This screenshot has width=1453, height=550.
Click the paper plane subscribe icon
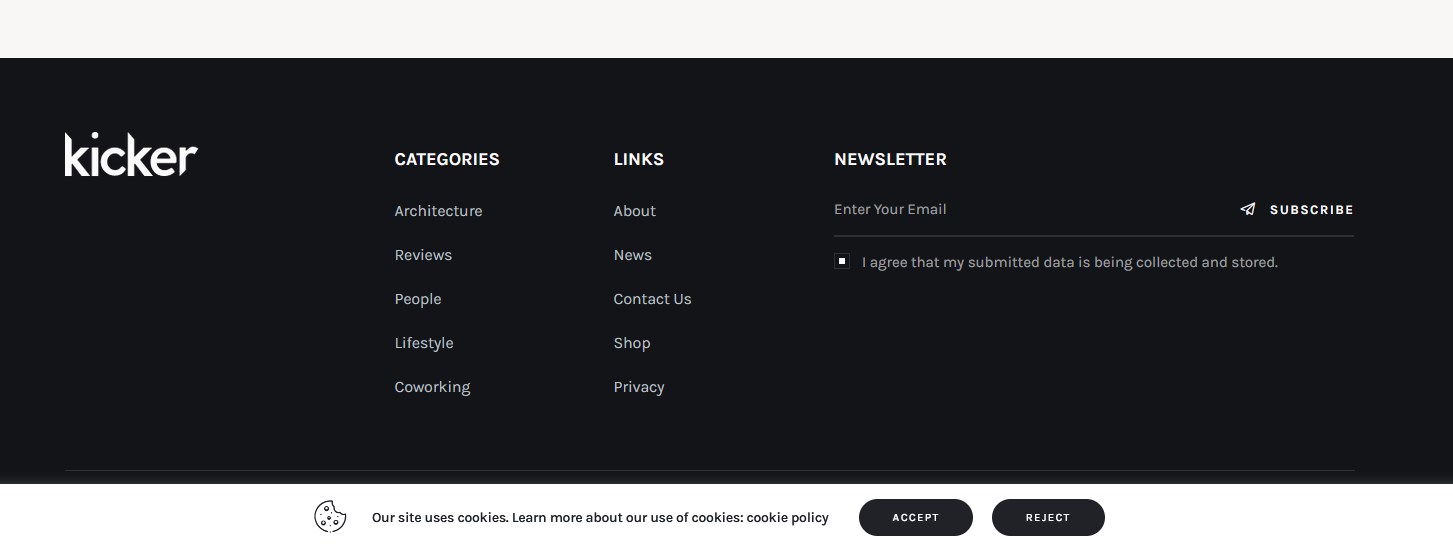1248,209
